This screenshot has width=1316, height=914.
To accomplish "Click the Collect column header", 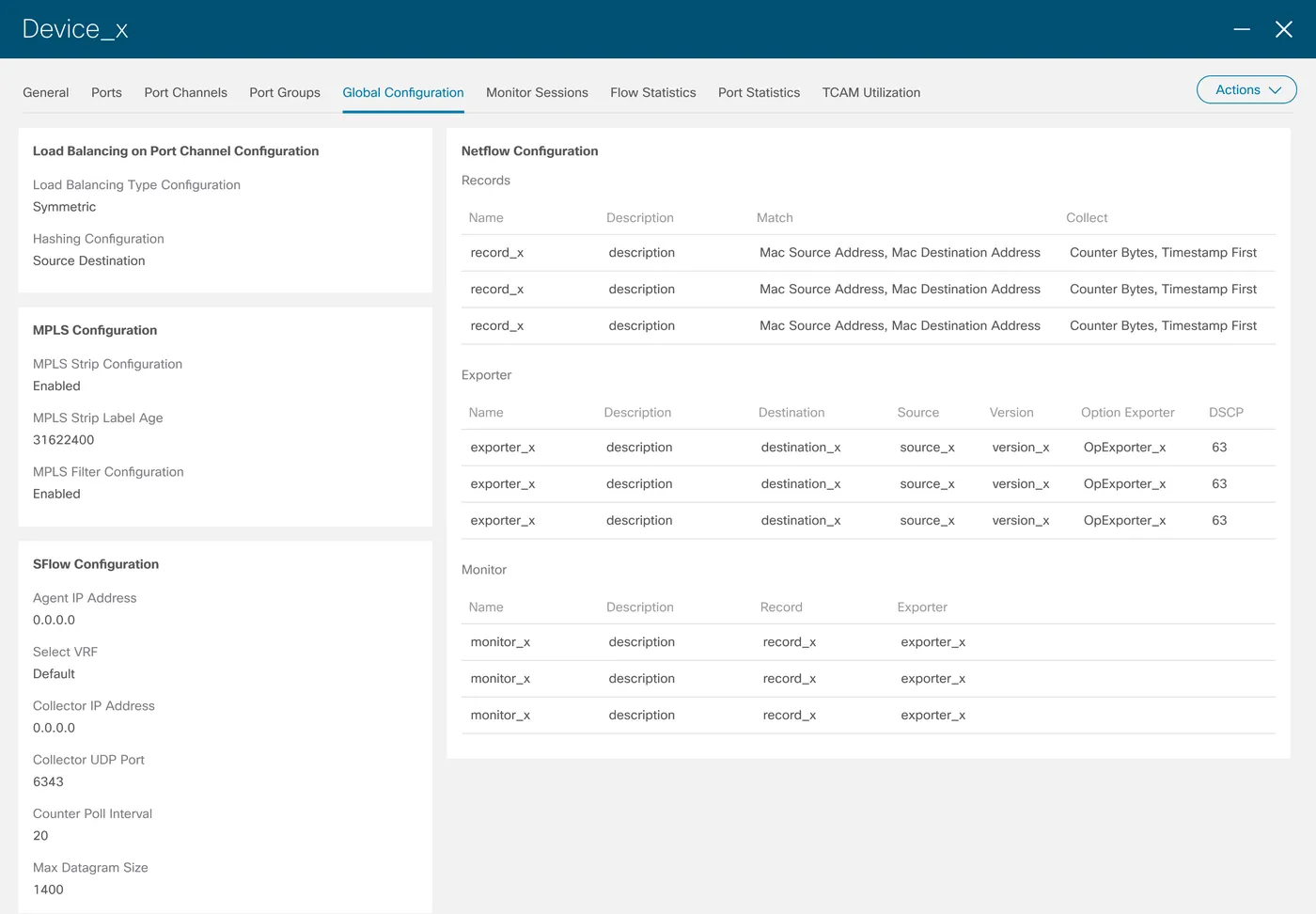I will pyautogui.click(x=1087, y=217).
